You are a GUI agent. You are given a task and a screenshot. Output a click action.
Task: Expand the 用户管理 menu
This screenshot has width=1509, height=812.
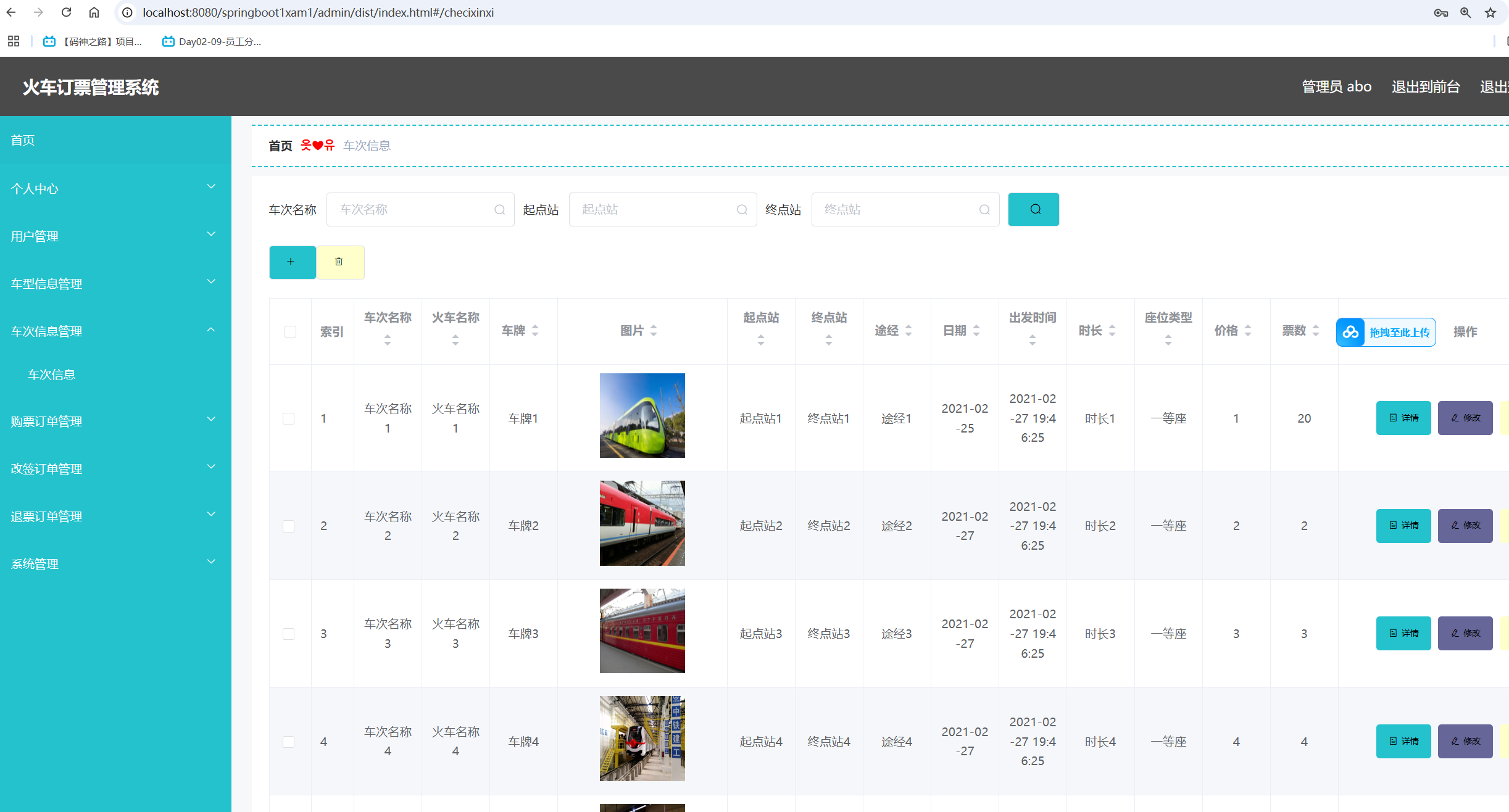point(115,236)
